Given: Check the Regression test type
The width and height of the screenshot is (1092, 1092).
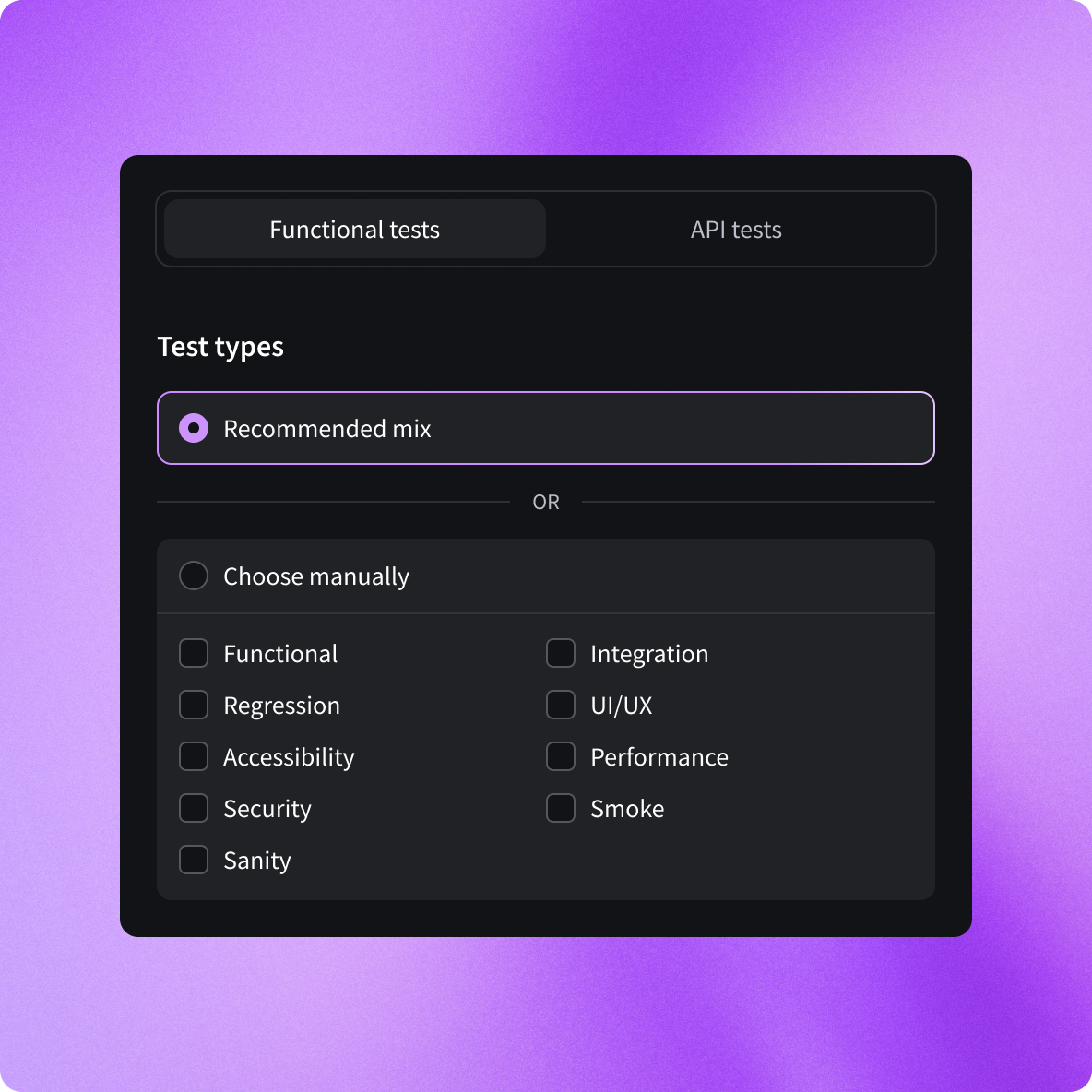Looking at the screenshot, I should point(194,705).
